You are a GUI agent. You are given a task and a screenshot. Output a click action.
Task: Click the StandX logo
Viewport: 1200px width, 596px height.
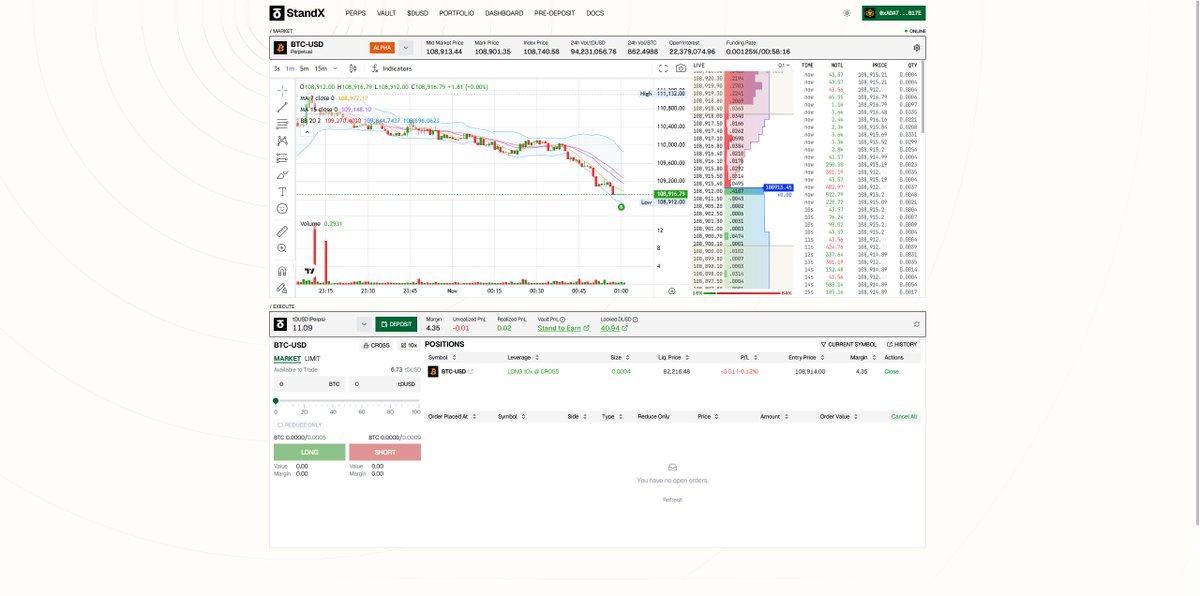pos(298,13)
